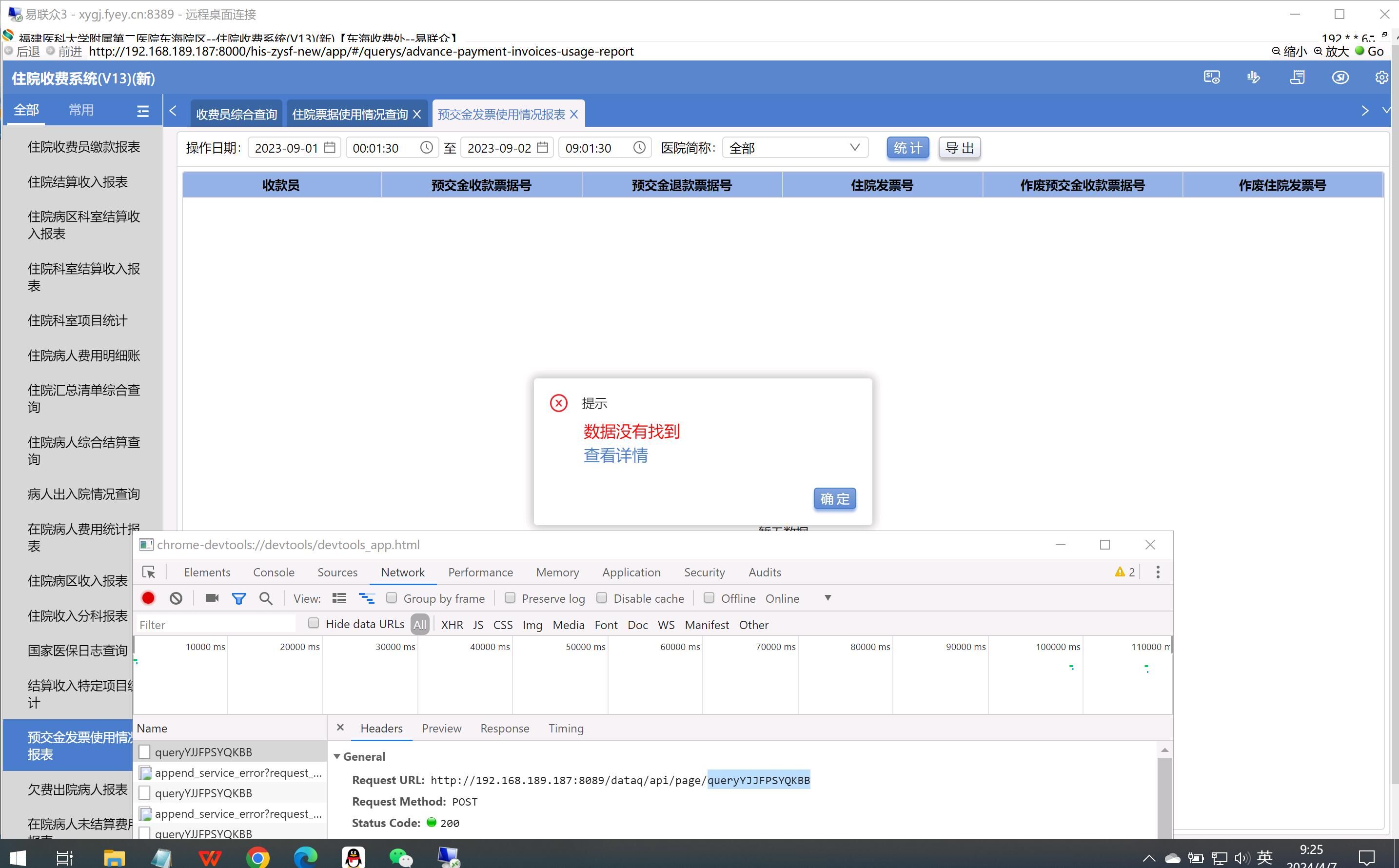Click the capture screenshots camera icon
1399x868 pixels.
212,598
